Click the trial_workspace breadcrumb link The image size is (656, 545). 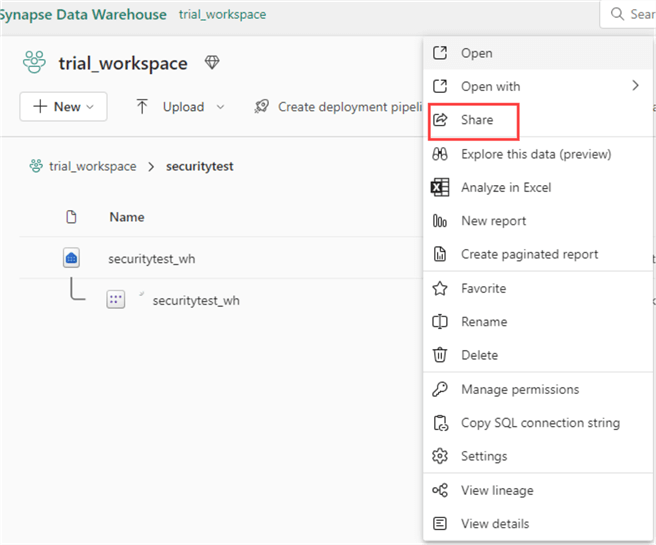pyautogui.click(x=92, y=166)
